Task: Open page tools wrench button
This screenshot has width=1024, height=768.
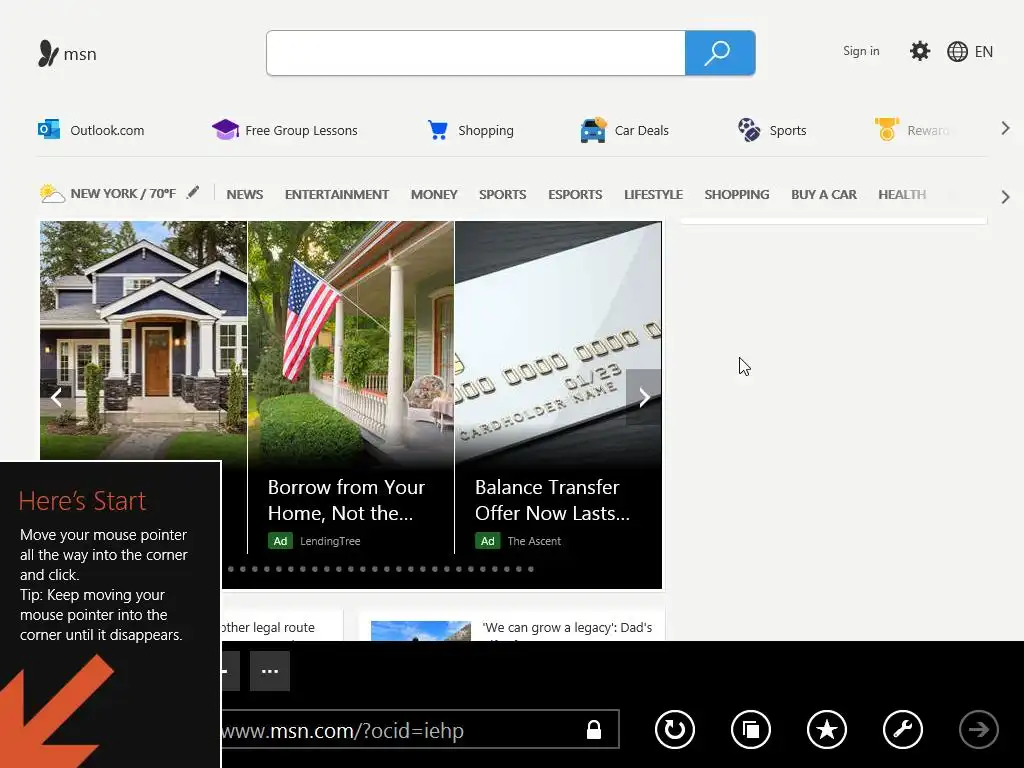Action: point(903,729)
